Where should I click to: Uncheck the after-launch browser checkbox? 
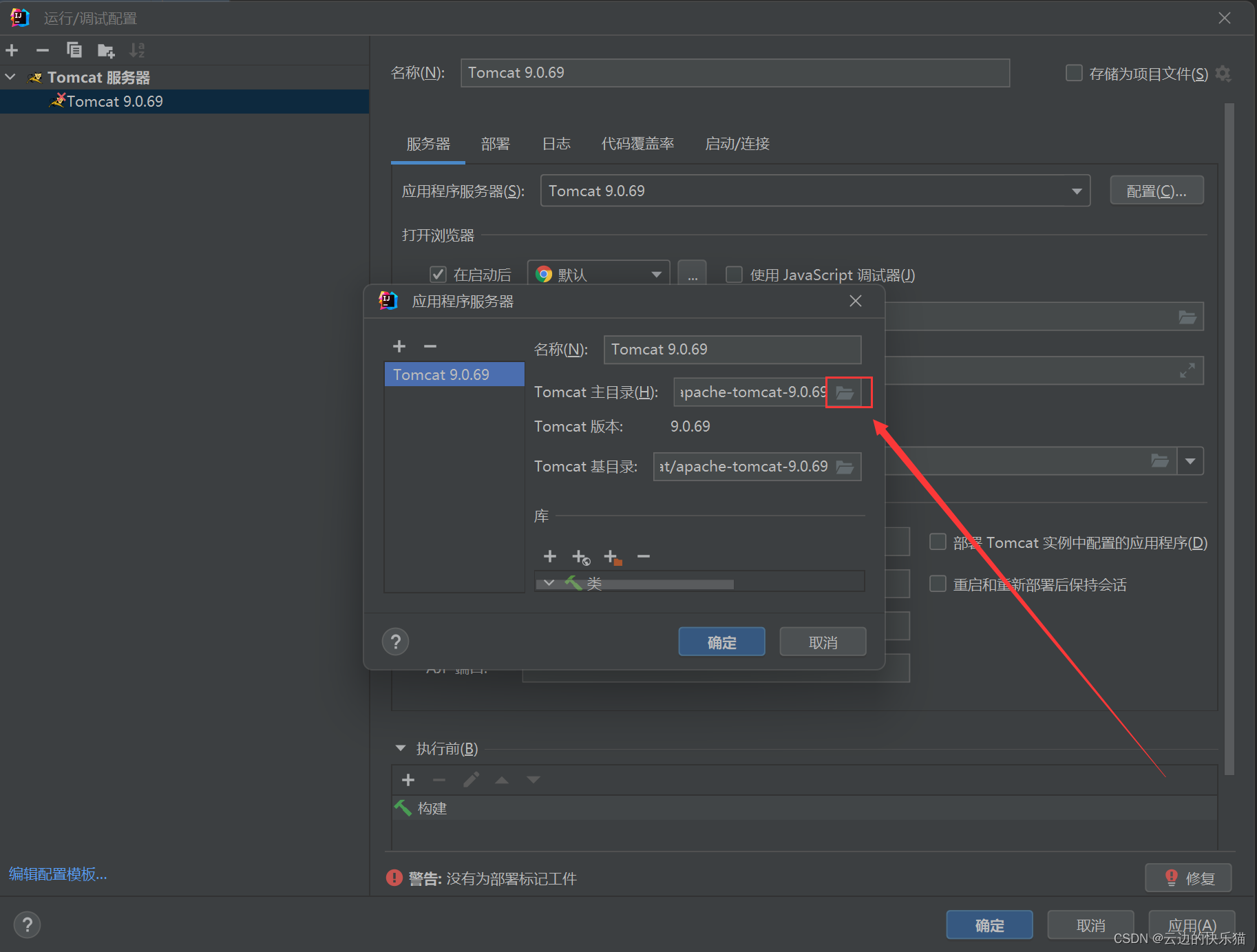point(438,275)
